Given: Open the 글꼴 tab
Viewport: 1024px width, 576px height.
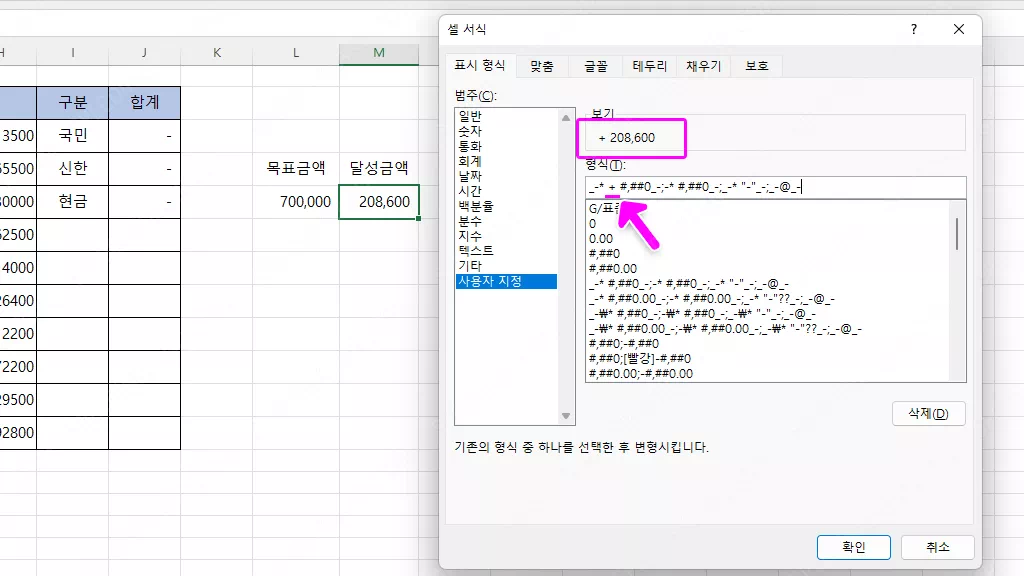Looking at the screenshot, I should click(596, 66).
